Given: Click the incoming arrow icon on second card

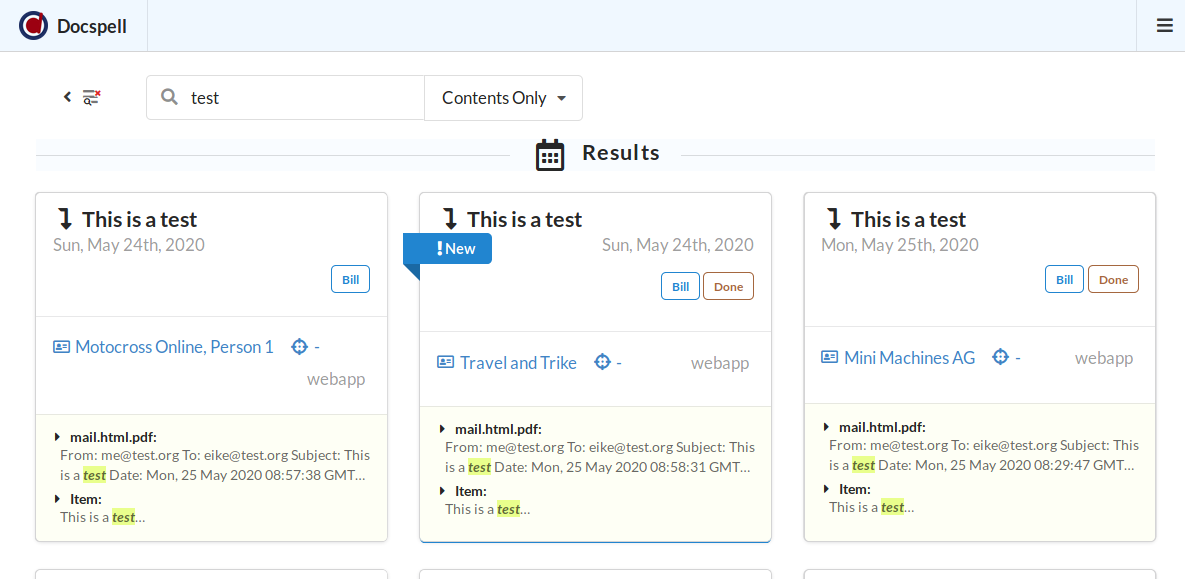Looking at the screenshot, I should 450,219.
